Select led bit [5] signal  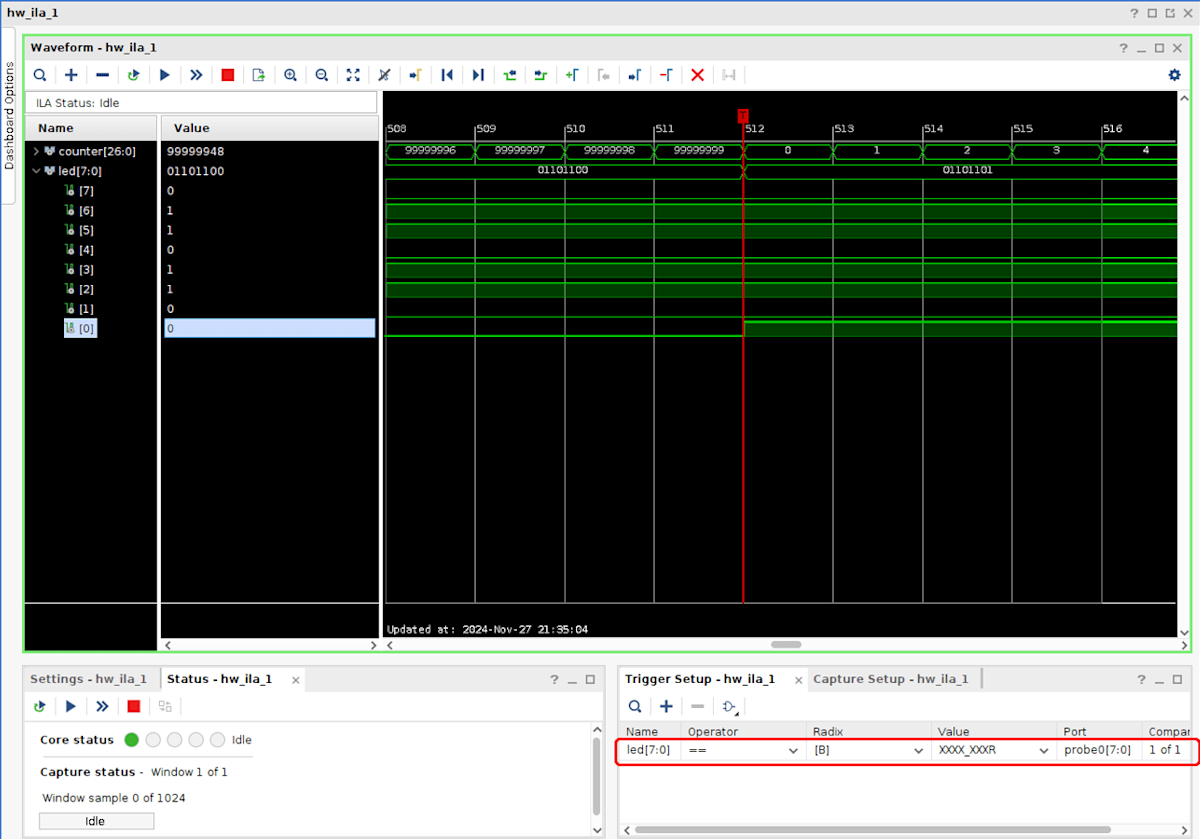tap(86, 230)
